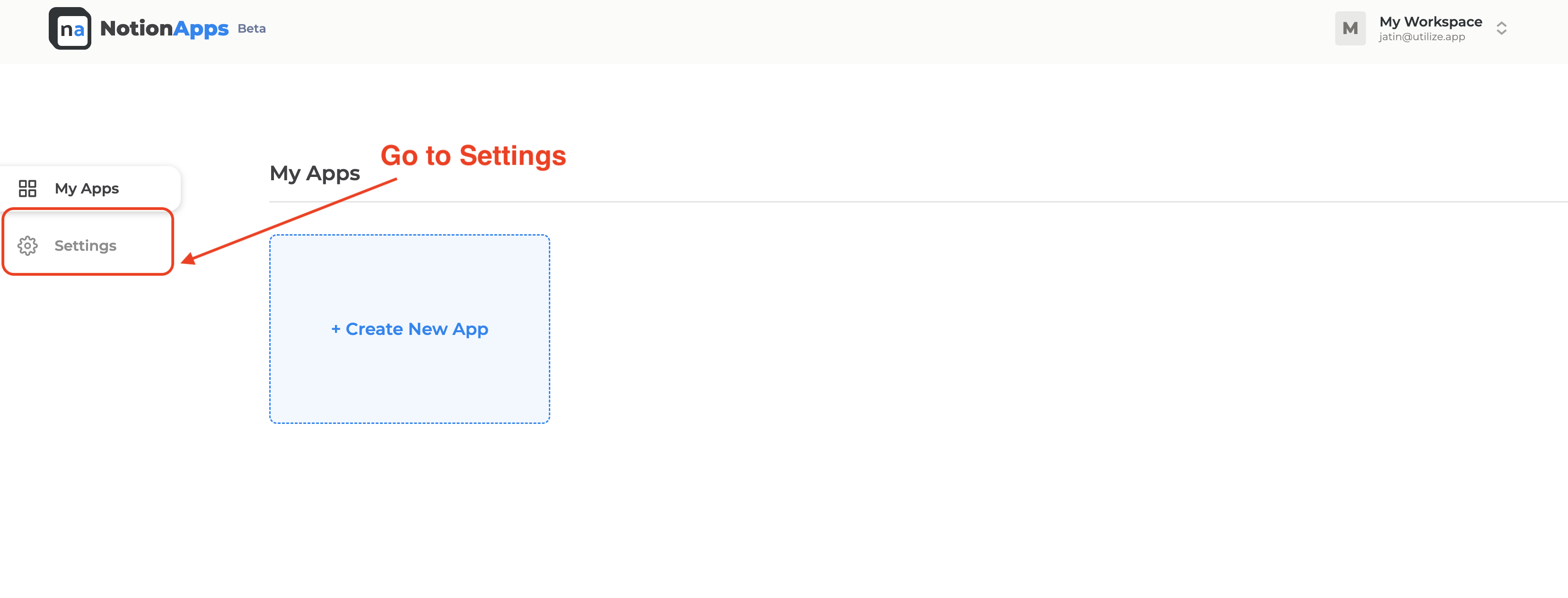
Task: Open the My Workspace name dropdown
Action: pyautogui.click(x=1430, y=22)
